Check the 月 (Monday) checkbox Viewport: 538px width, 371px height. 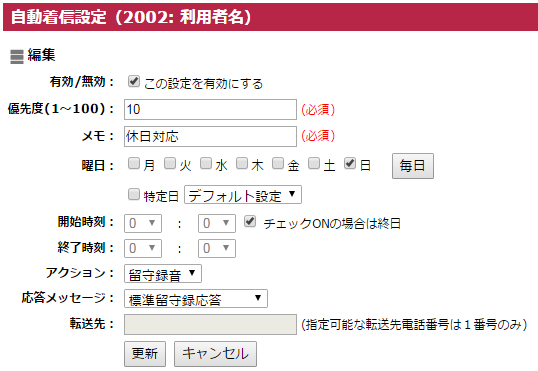coord(133,163)
